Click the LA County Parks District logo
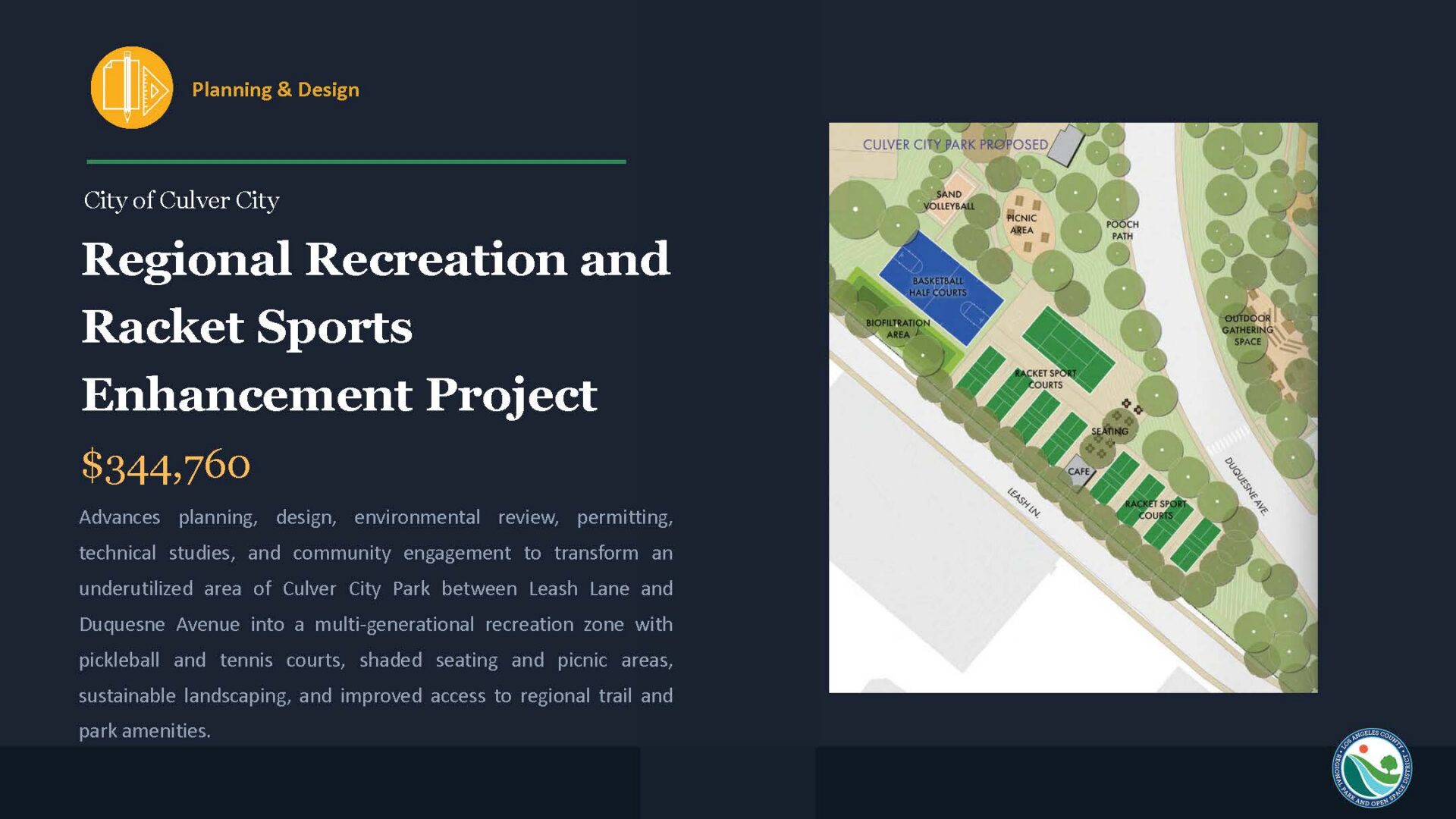The image size is (1456, 819). [1372, 767]
